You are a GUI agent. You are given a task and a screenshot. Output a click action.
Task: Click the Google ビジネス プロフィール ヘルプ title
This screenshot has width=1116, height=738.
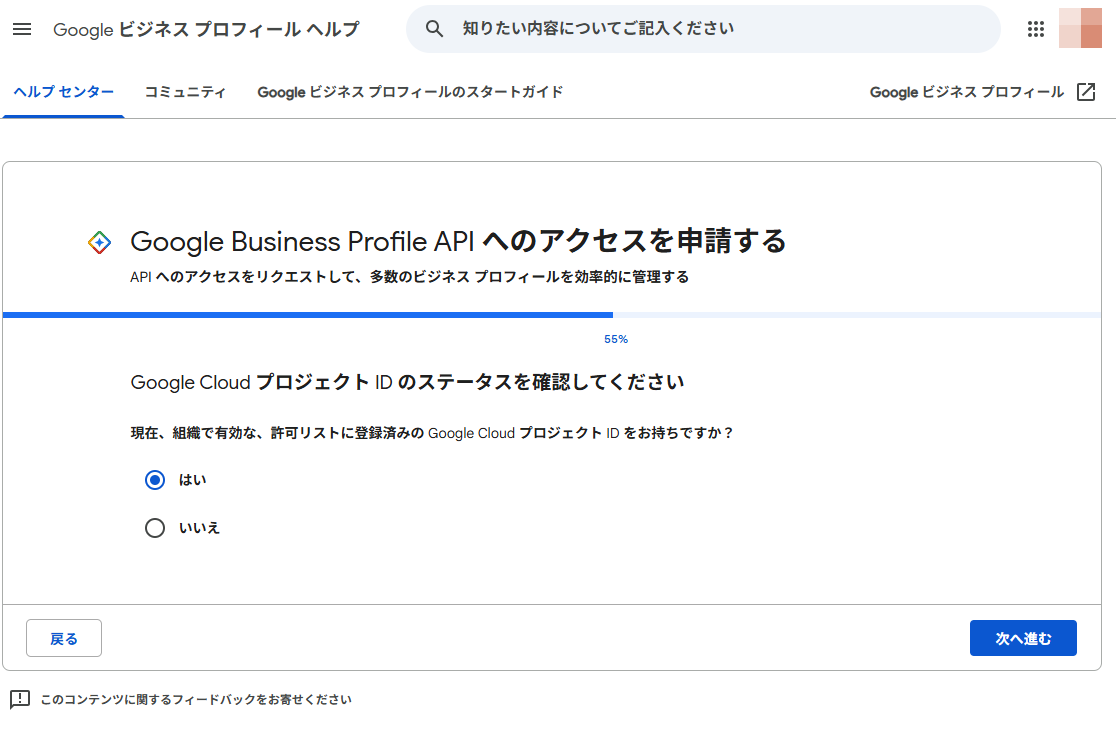click(x=206, y=29)
